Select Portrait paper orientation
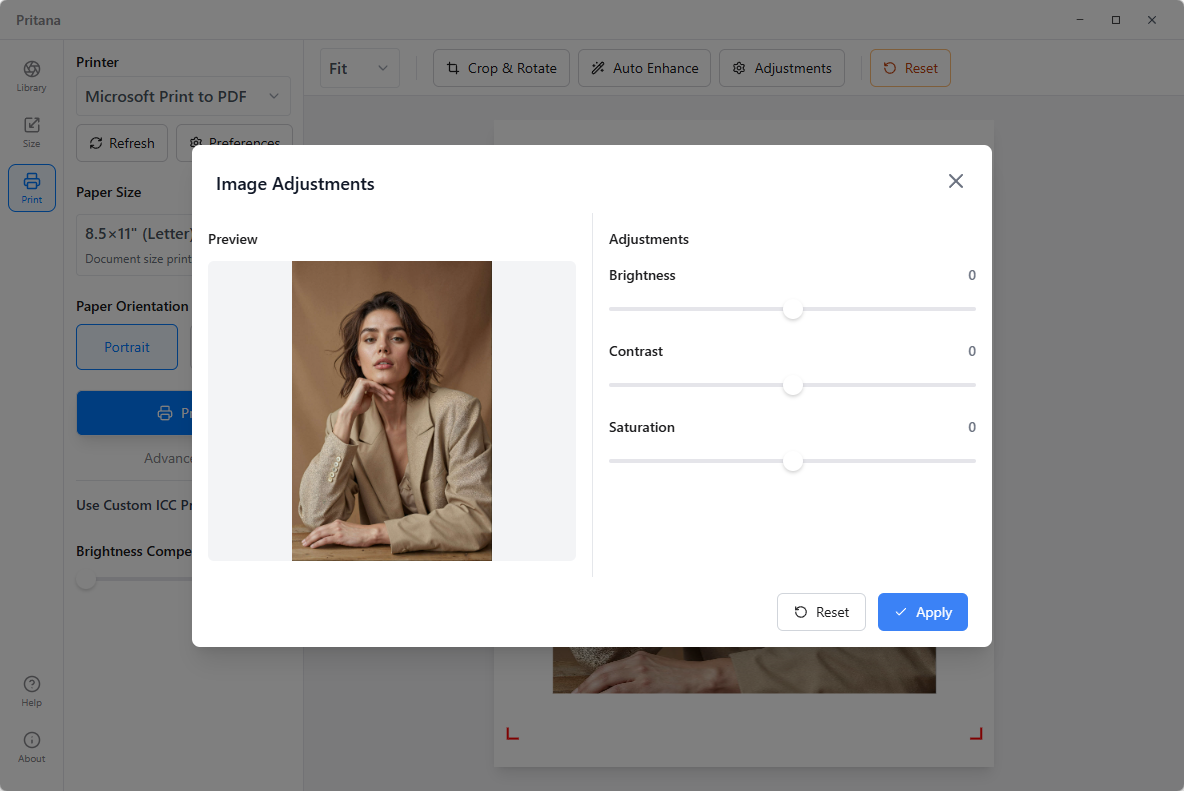This screenshot has height=791, width=1184. pos(127,347)
